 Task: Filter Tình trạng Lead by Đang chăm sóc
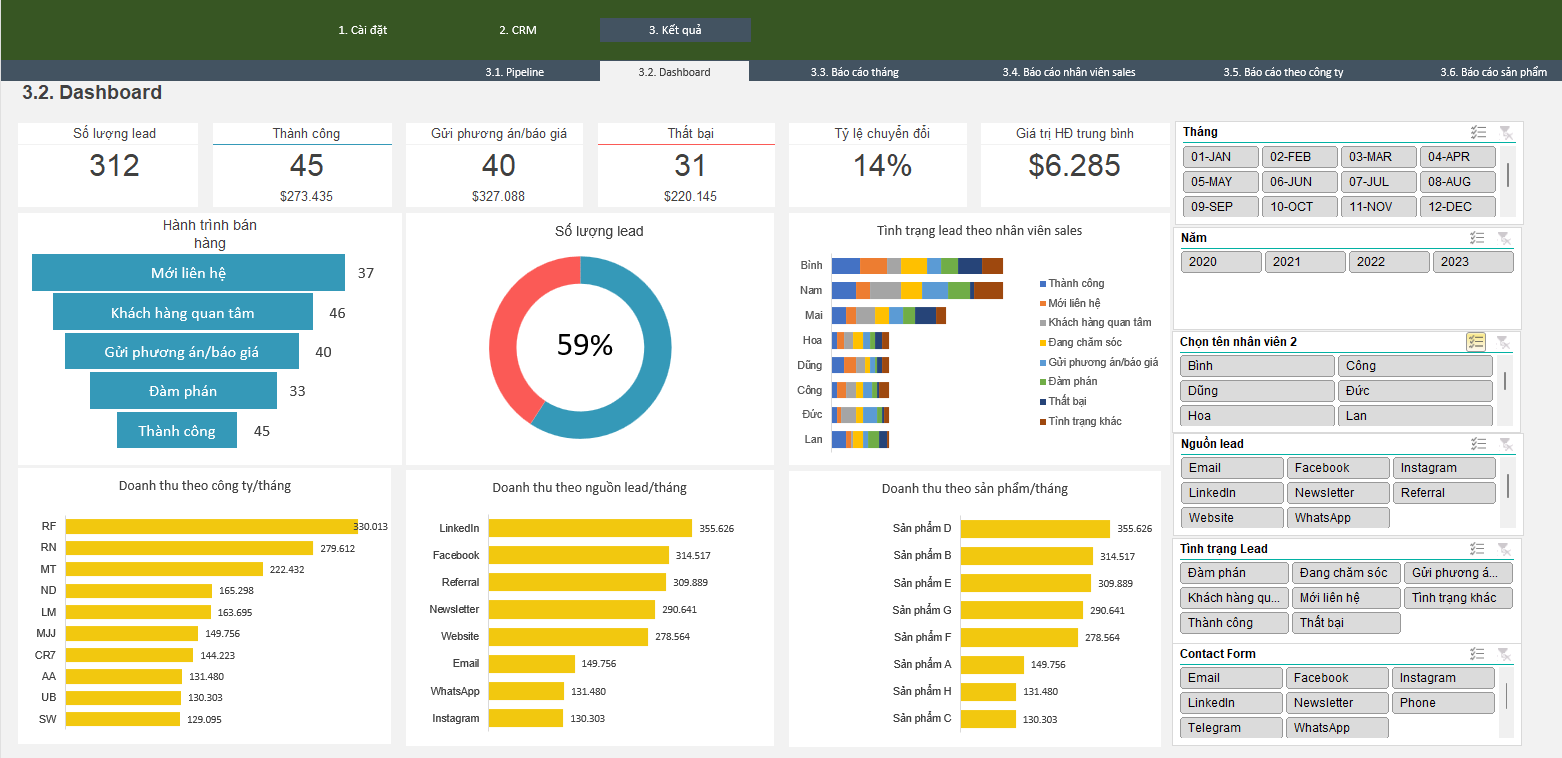[1346, 573]
